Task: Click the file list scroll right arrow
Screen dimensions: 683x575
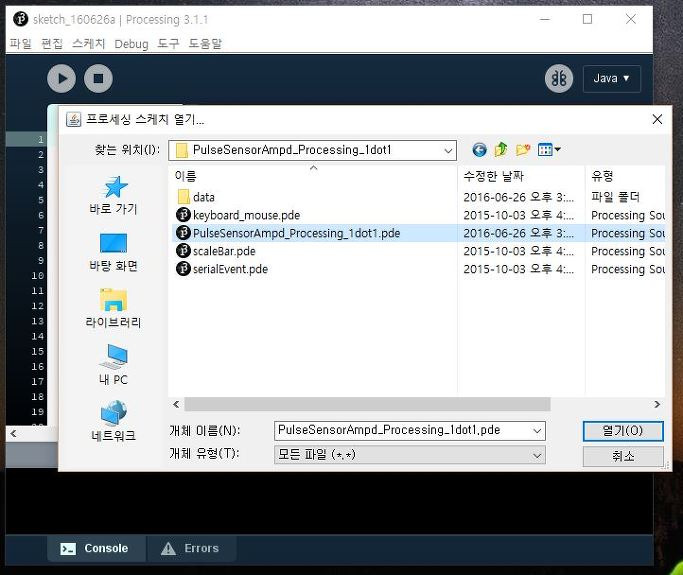Action: [x=657, y=404]
